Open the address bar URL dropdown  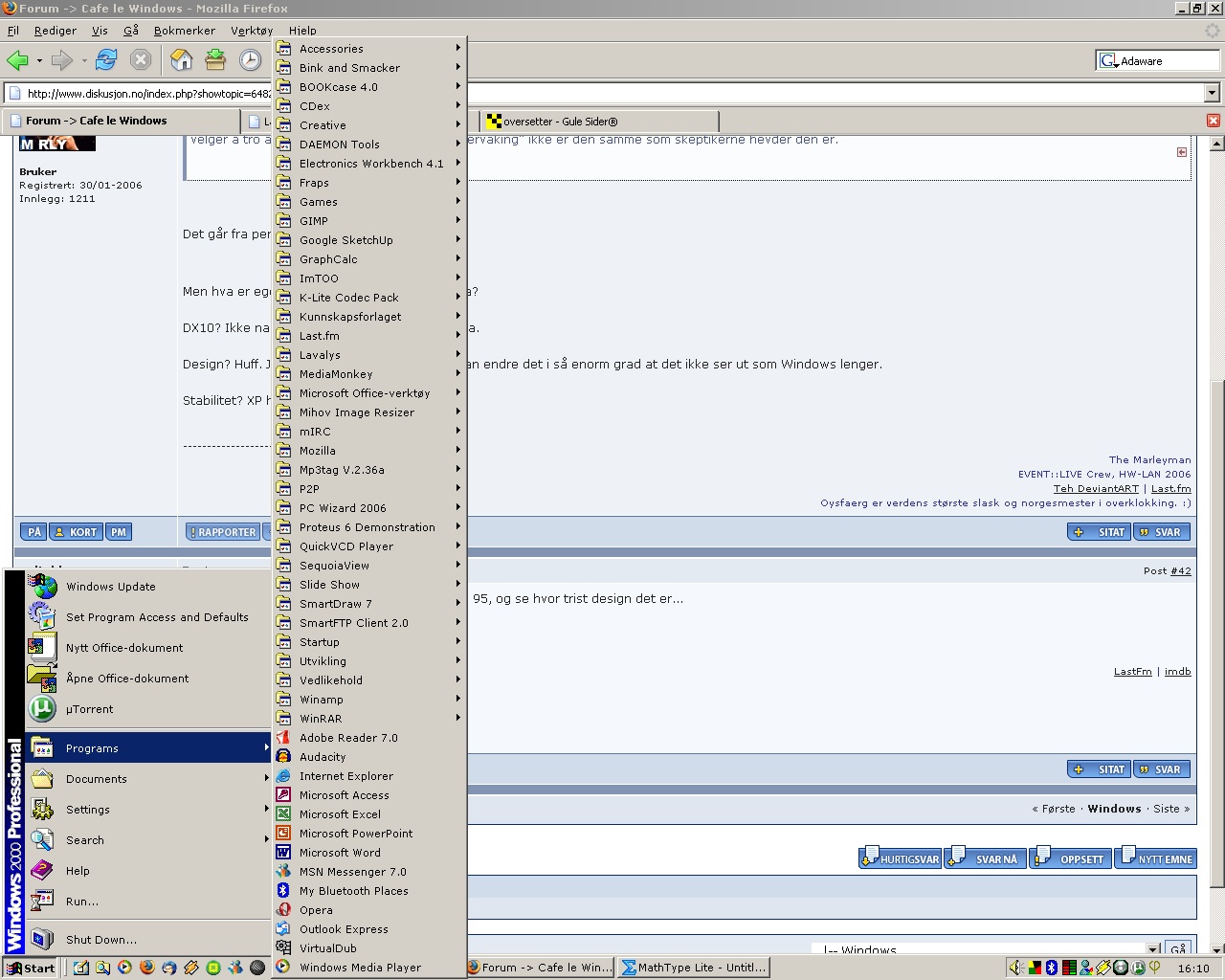click(1212, 93)
